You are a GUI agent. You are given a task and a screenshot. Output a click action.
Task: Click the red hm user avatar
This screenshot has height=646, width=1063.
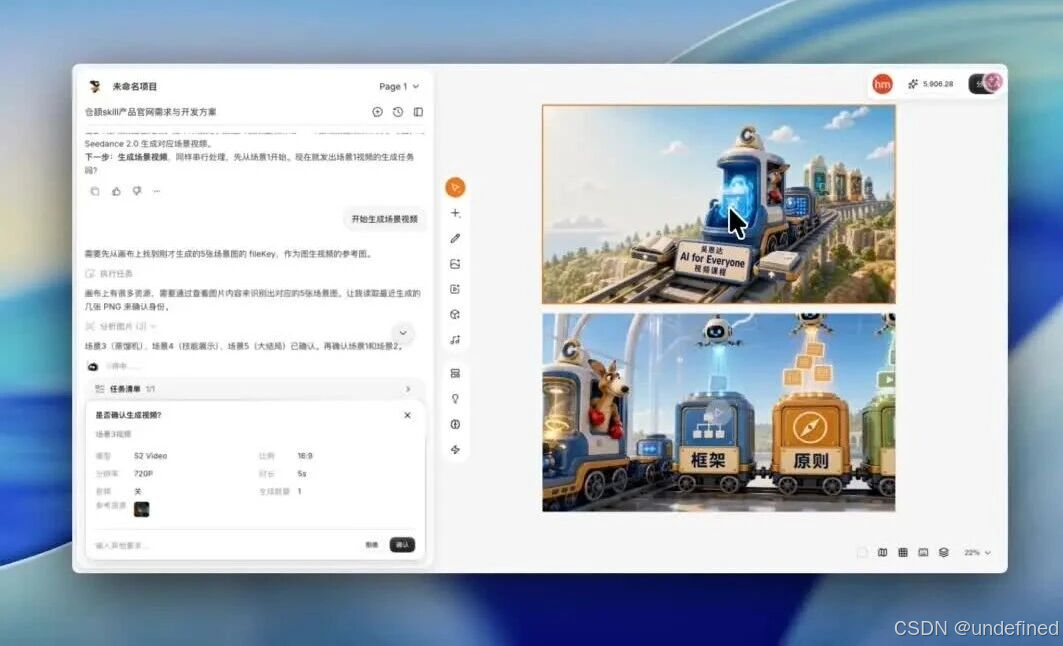(x=882, y=84)
